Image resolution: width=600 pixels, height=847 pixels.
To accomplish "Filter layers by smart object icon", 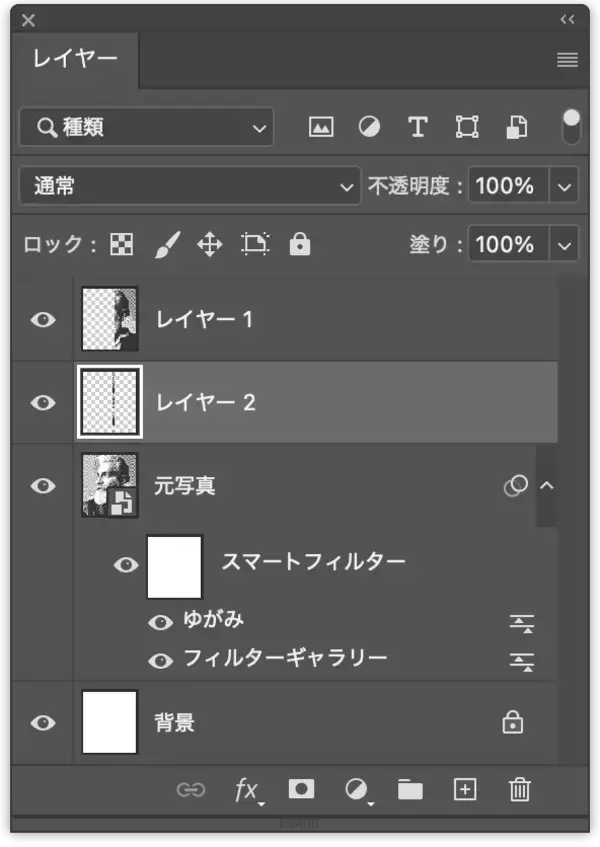I will click(516, 127).
